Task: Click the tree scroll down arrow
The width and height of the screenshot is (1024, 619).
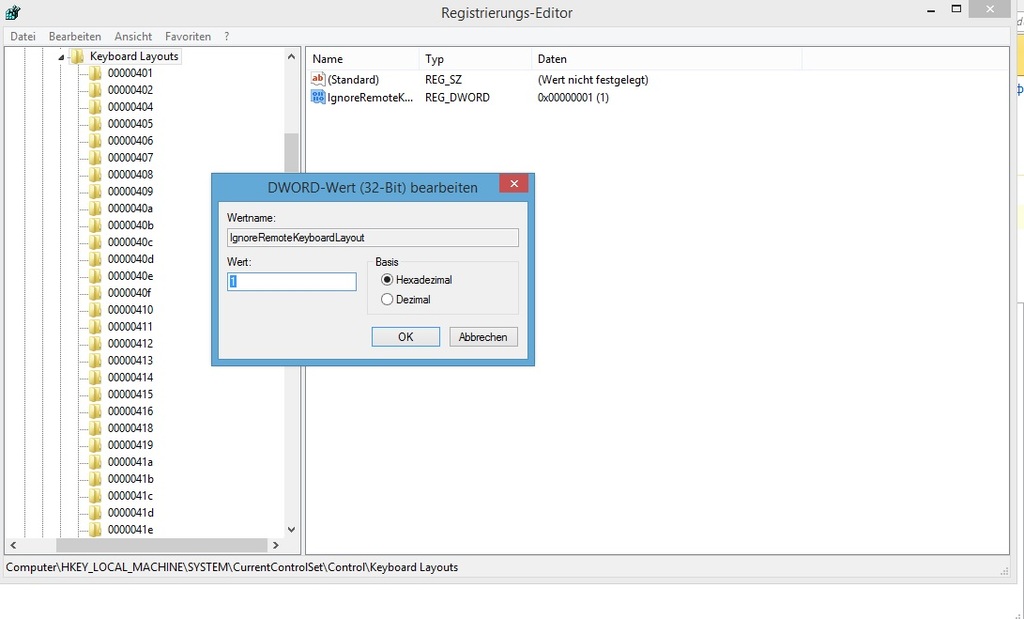Action: (x=291, y=529)
